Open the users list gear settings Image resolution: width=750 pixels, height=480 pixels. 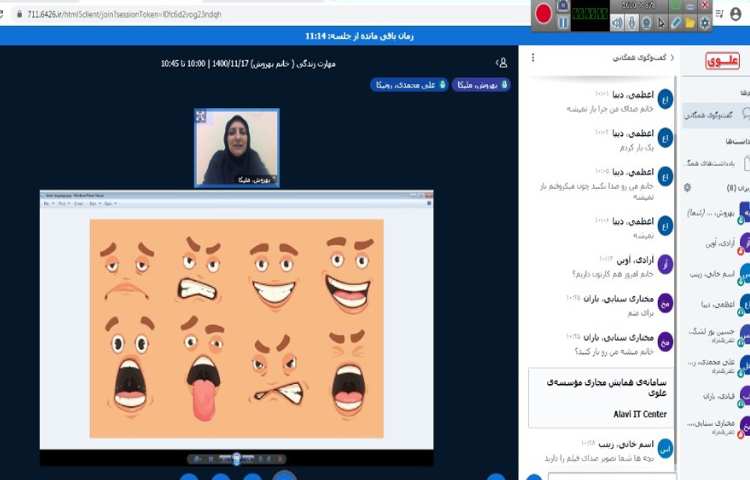[687, 187]
